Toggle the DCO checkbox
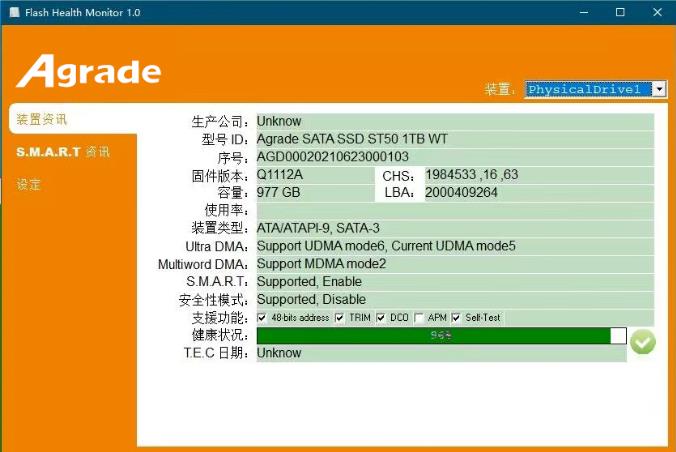The width and height of the screenshot is (676, 452). (x=381, y=318)
